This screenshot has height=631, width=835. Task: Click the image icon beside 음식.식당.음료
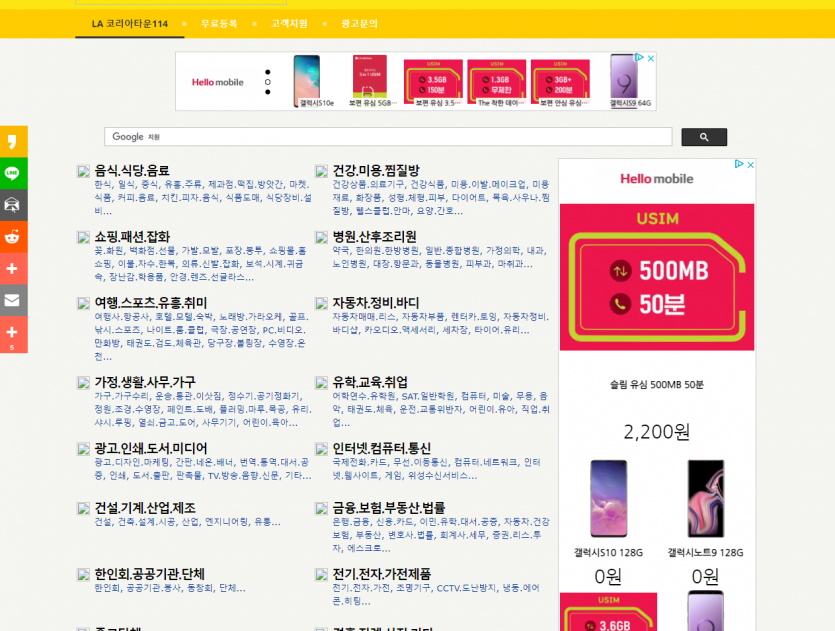pyautogui.click(x=84, y=171)
